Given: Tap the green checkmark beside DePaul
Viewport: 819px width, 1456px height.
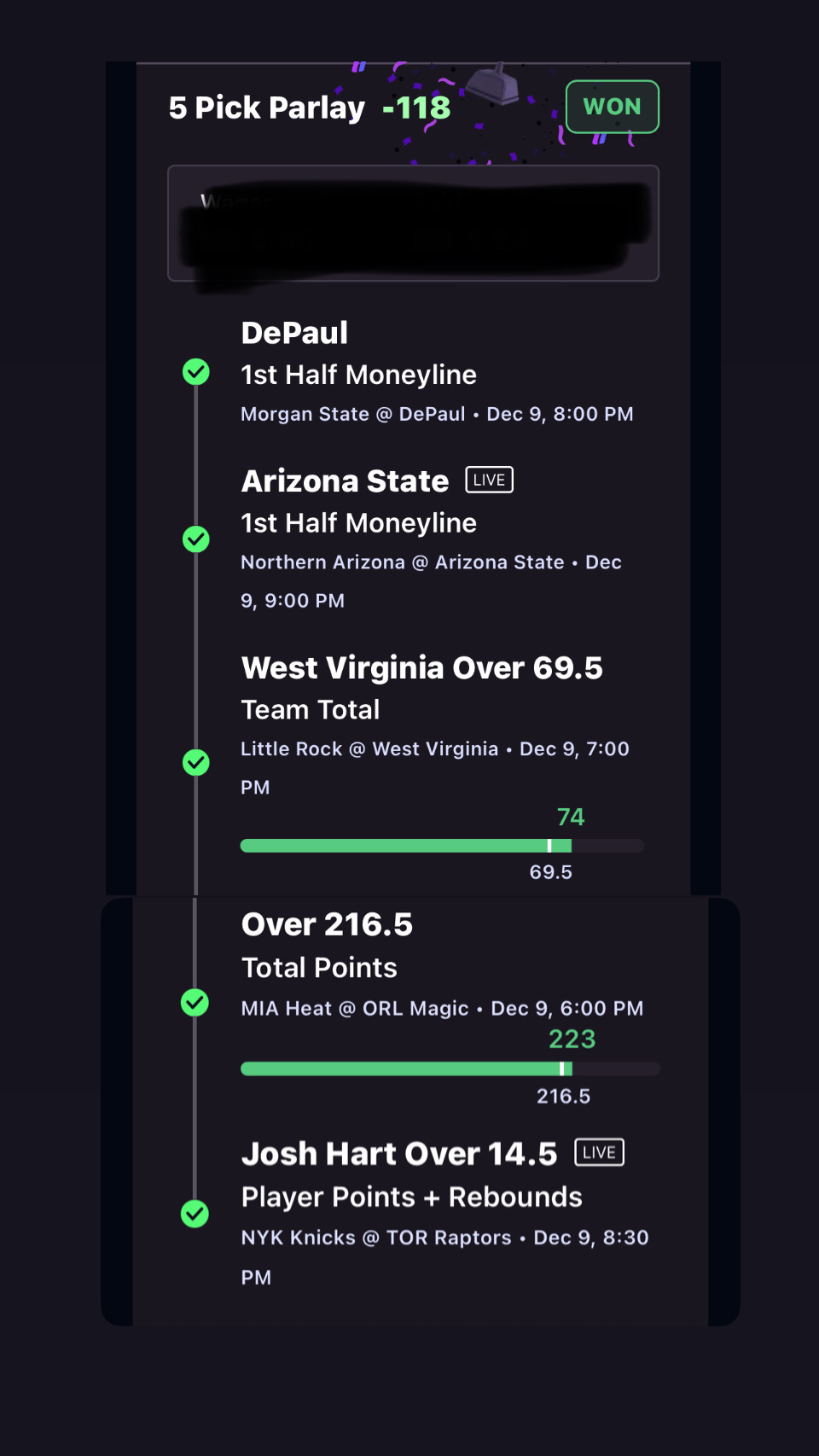Looking at the screenshot, I should click(x=196, y=372).
